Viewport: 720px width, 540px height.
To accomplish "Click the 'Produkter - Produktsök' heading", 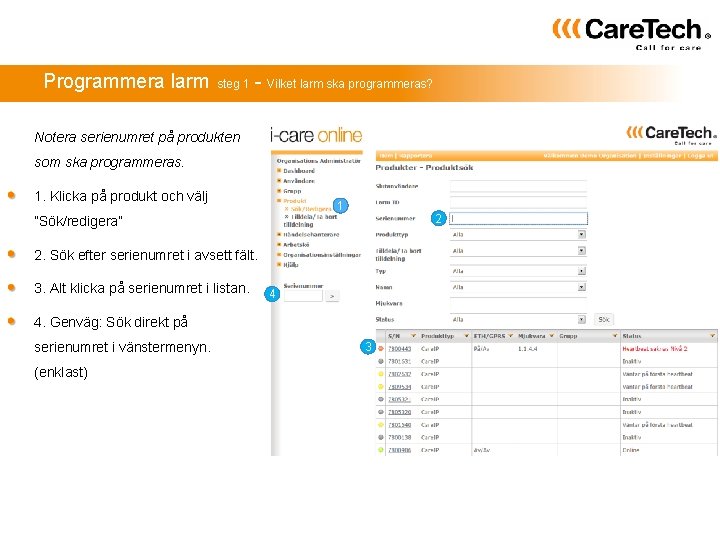I will pyautogui.click(x=424, y=168).
